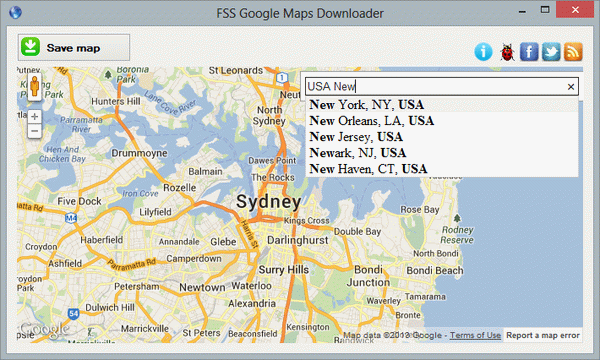600x360 pixels.
Task: Click the Darlinghurst map label
Action: [298, 240]
